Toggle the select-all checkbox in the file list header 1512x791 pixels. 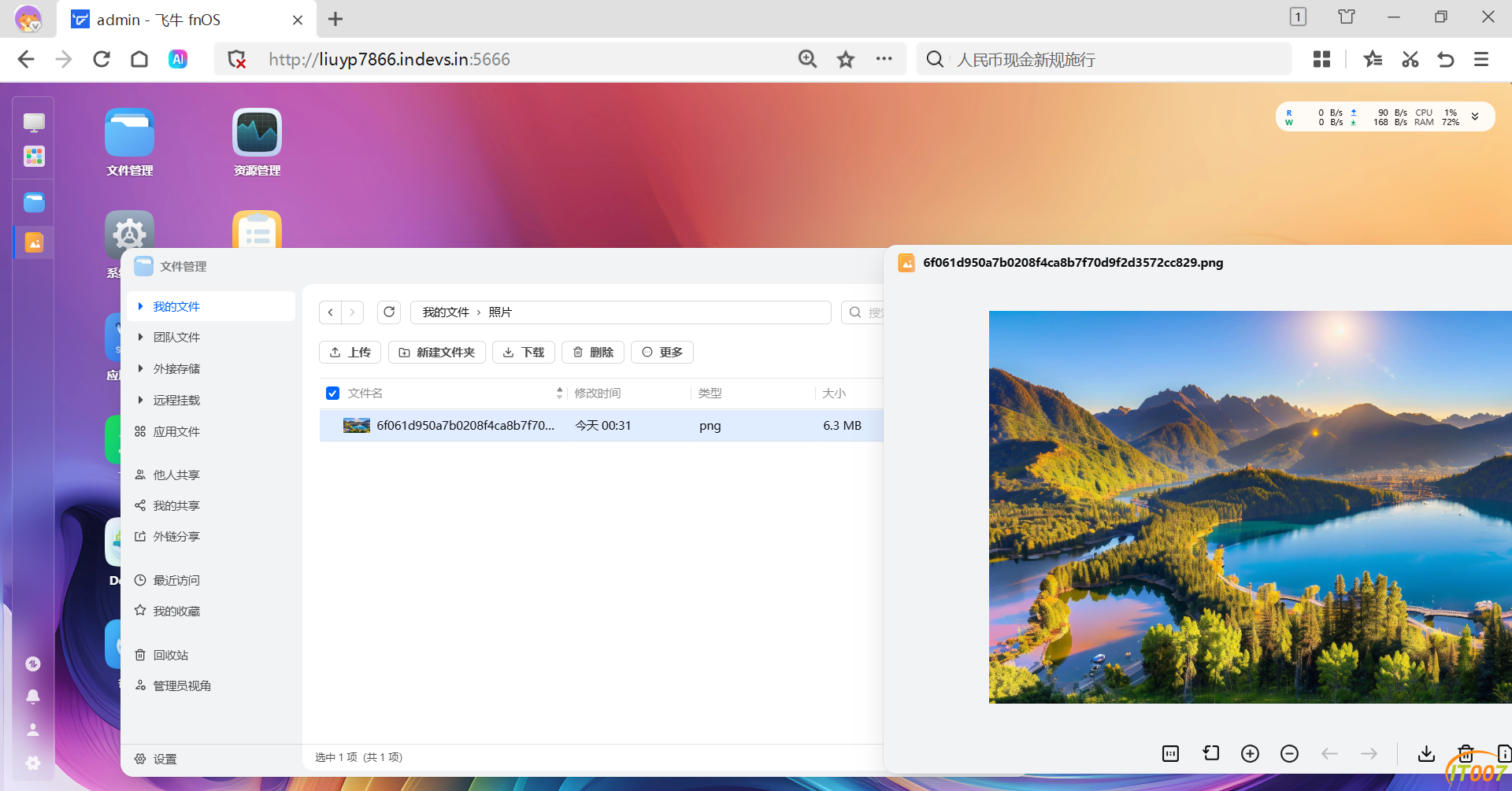tap(333, 394)
